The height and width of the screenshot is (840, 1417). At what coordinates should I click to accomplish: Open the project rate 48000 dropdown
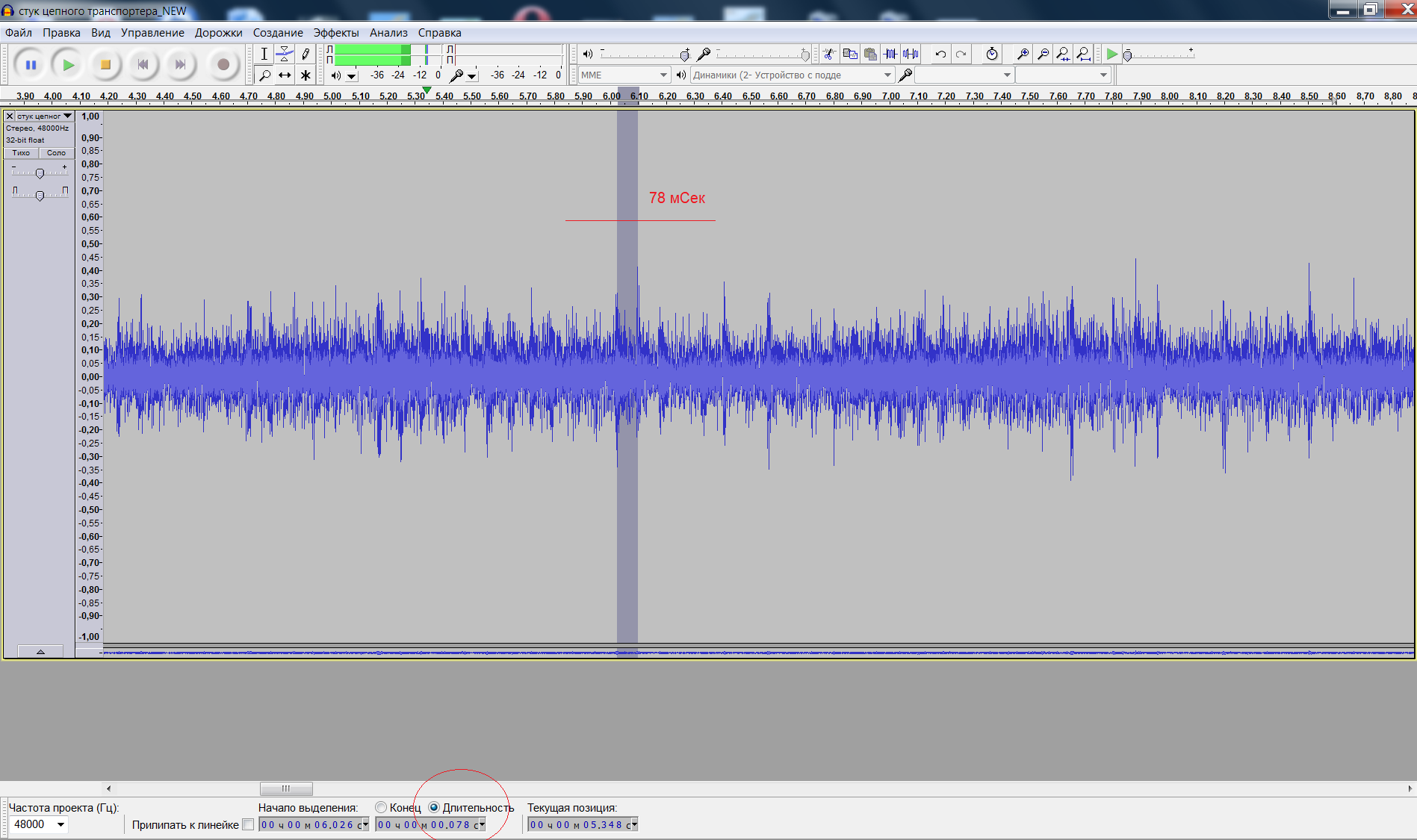[61, 824]
